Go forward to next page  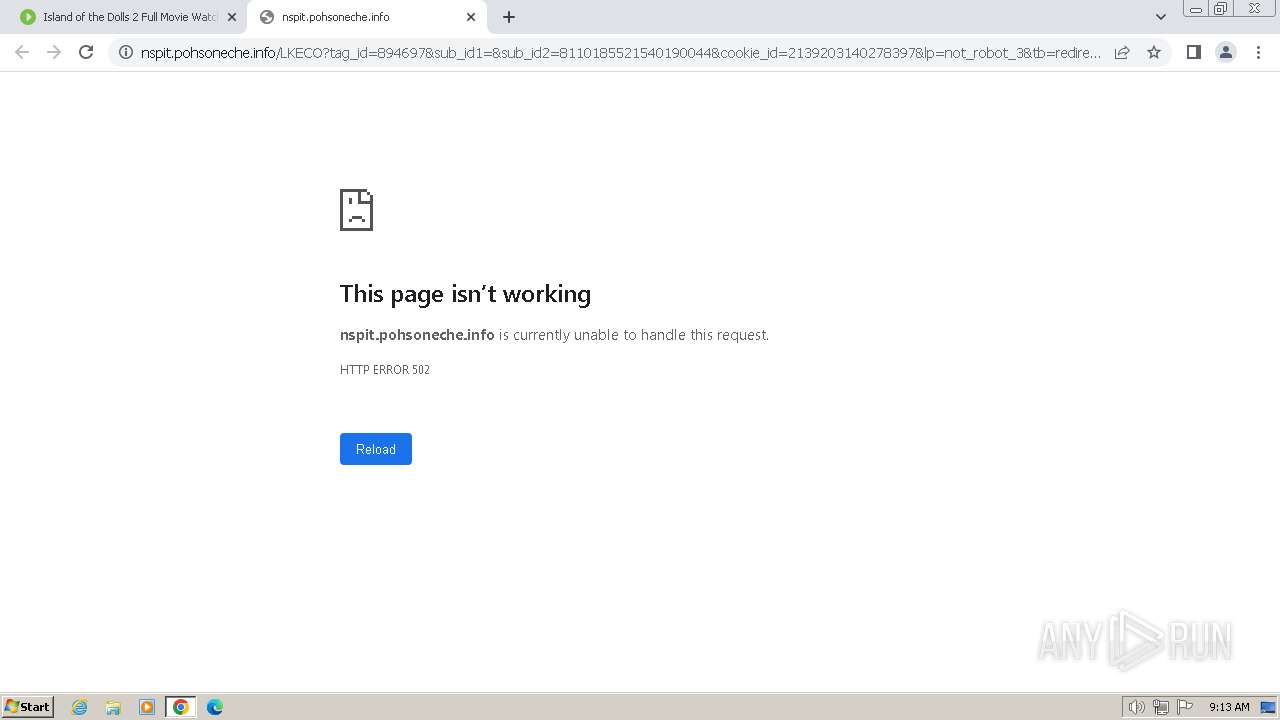pyautogui.click(x=54, y=52)
